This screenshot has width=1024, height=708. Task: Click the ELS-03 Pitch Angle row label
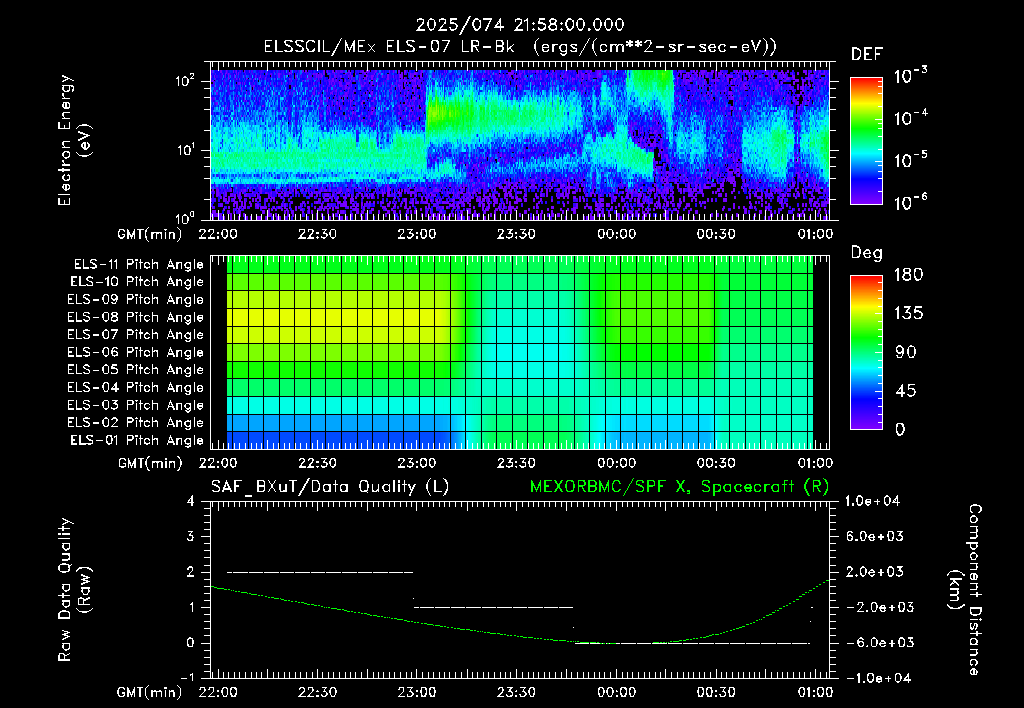[136, 405]
